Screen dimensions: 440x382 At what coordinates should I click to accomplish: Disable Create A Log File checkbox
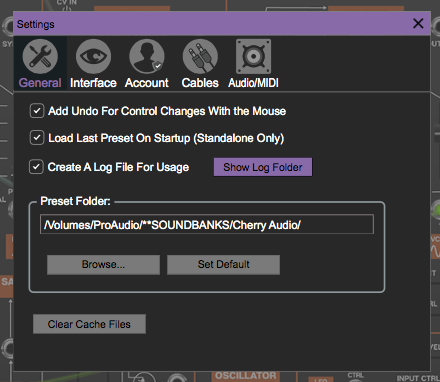click(36, 167)
